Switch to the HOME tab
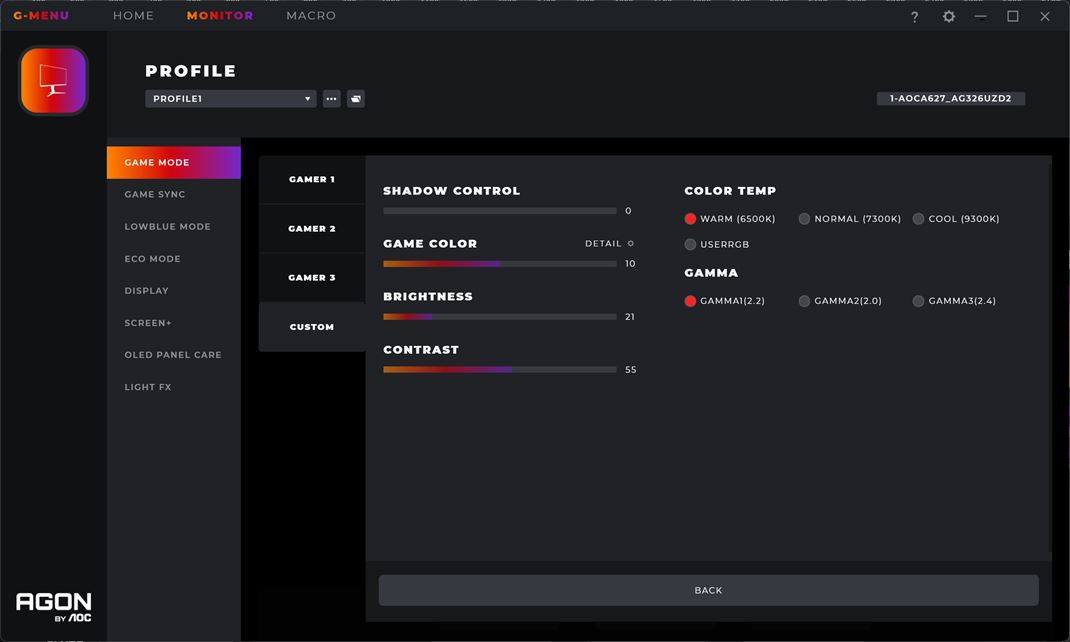Image resolution: width=1070 pixels, height=642 pixels. tap(133, 16)
